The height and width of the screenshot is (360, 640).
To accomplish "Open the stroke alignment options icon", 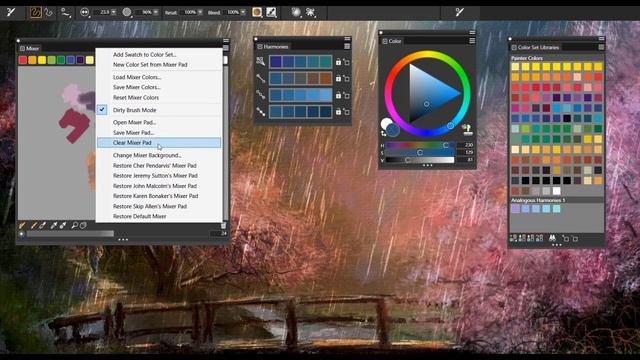I will 65,12.
